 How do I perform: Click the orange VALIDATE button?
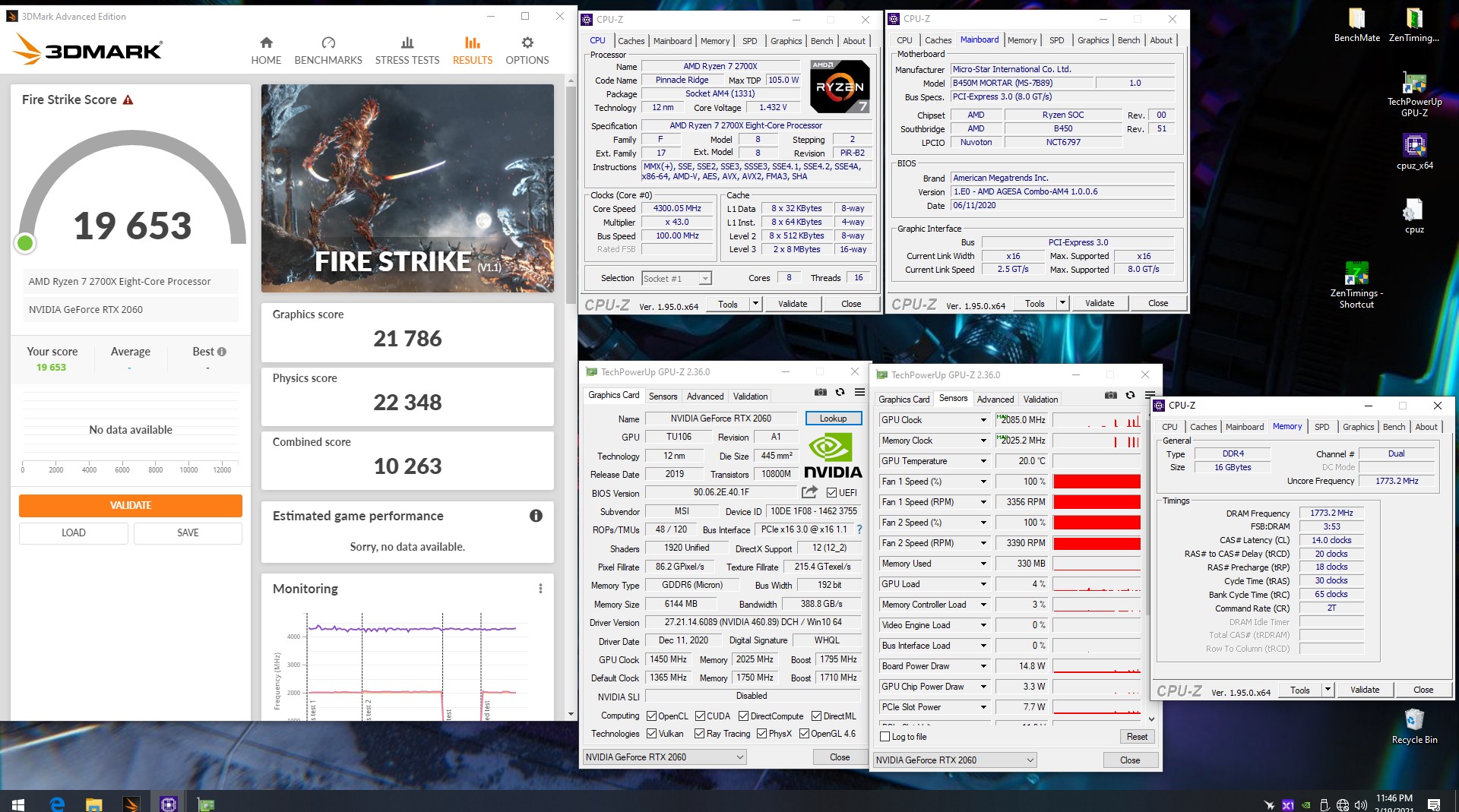[x=131, y=505]
